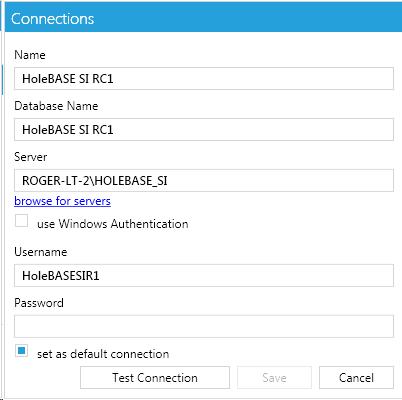Cancel the connection dialog
Image resolution: width=402 pixels, height=400 pixels.
pos(356,378)
